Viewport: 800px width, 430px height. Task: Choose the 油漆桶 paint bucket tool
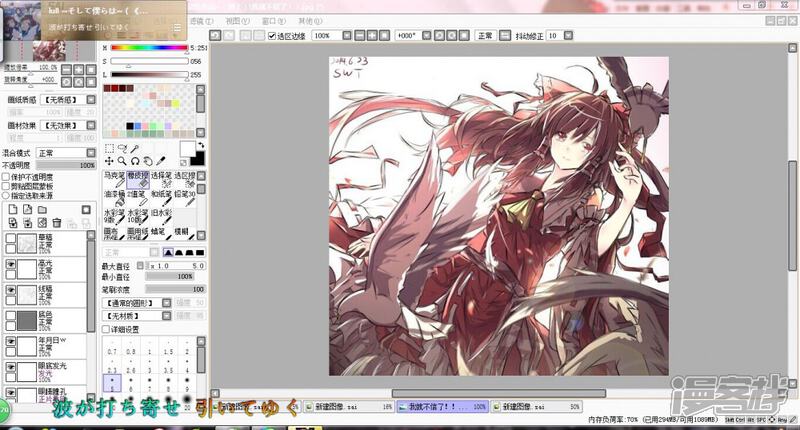click(x=114, y=198)
